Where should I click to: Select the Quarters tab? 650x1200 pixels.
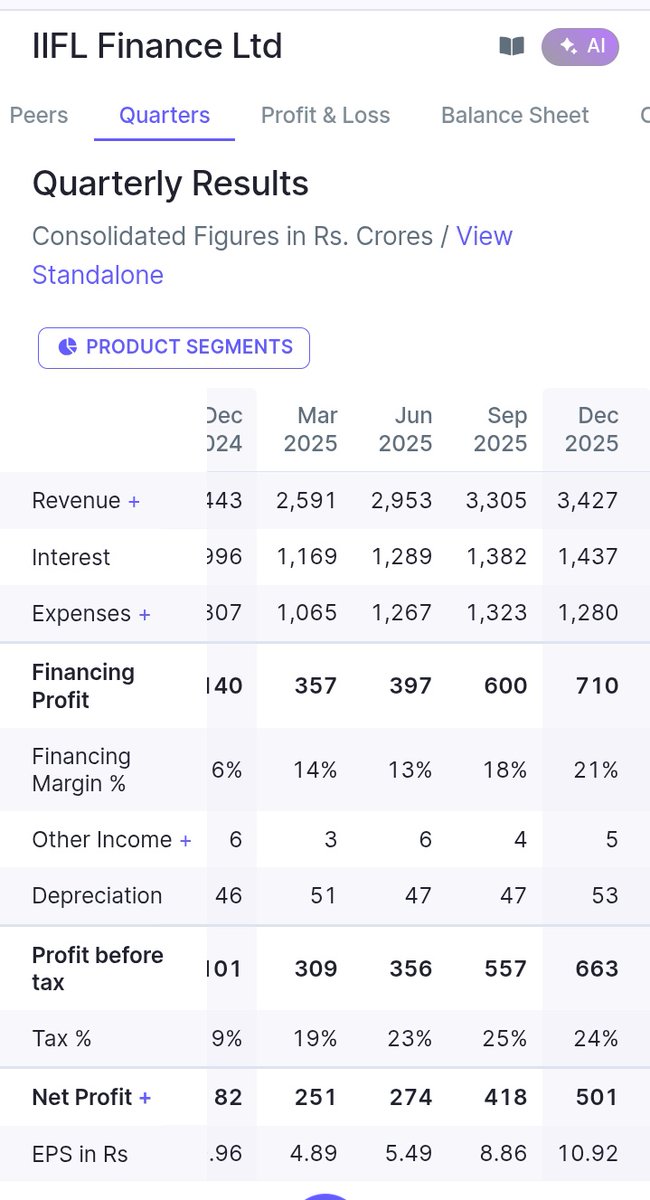(165, 115)
